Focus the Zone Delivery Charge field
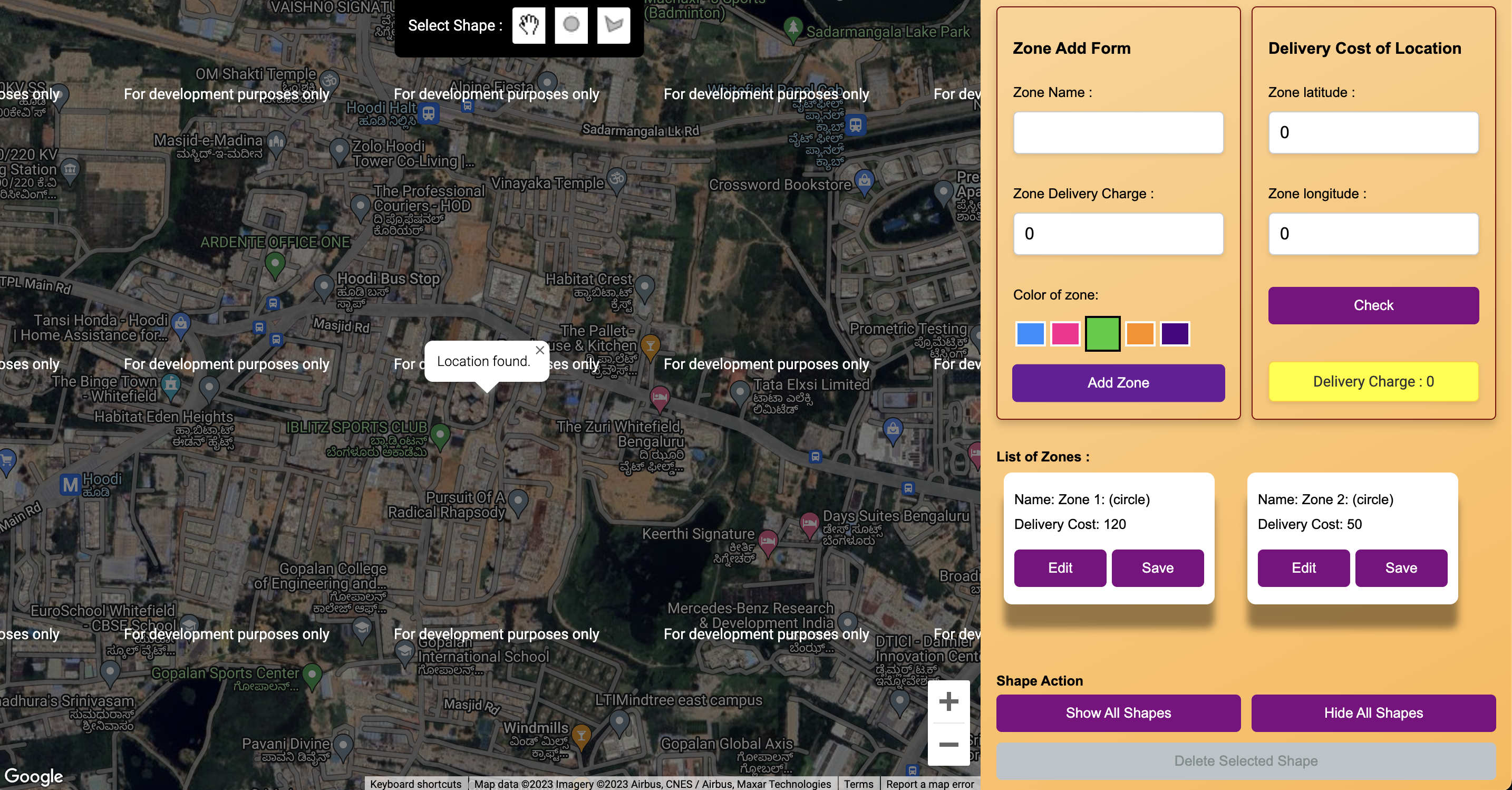1512x790 pixels. [x=1118, y=234]
